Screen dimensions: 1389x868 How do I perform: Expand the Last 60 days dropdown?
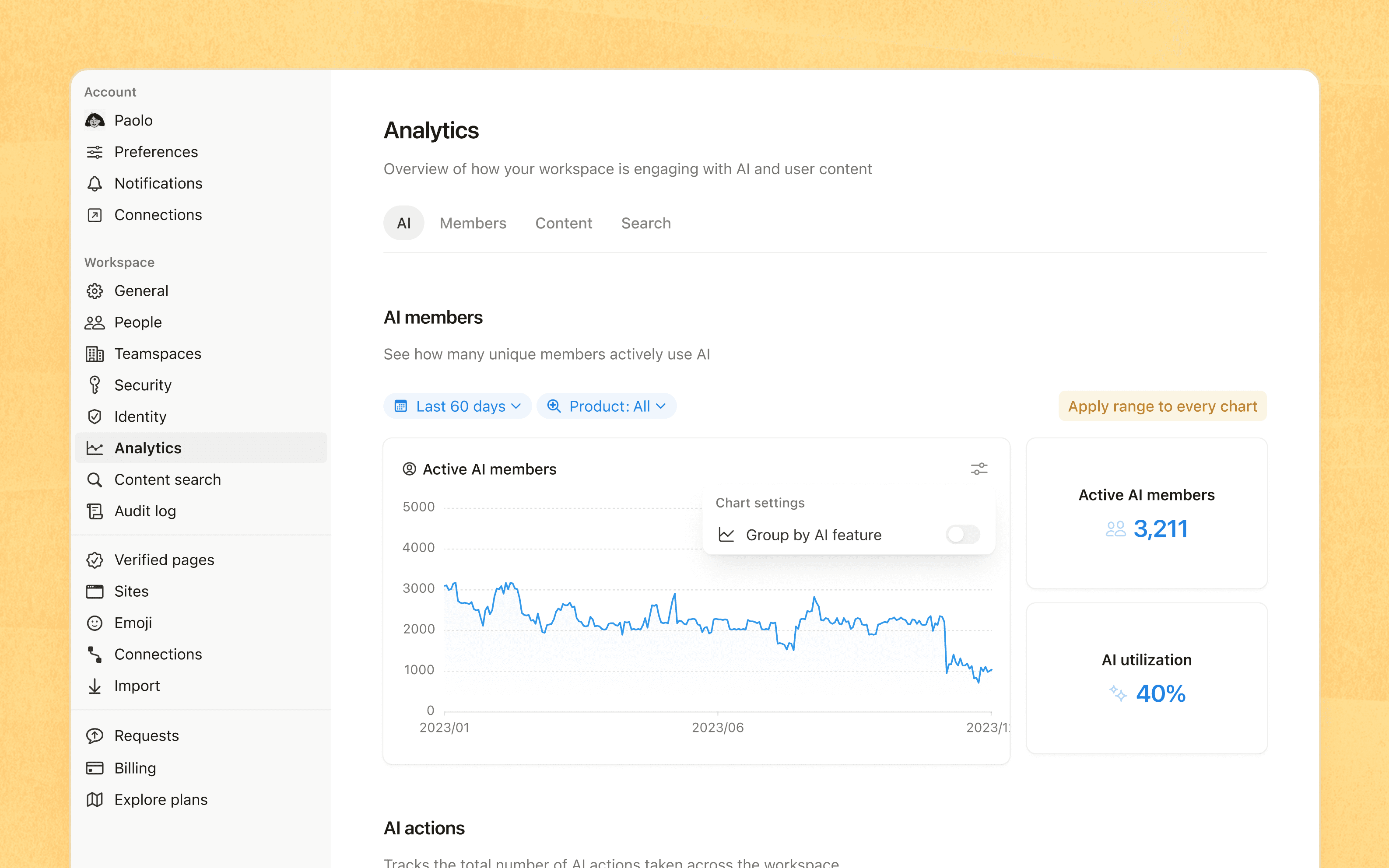pos(458,406)
